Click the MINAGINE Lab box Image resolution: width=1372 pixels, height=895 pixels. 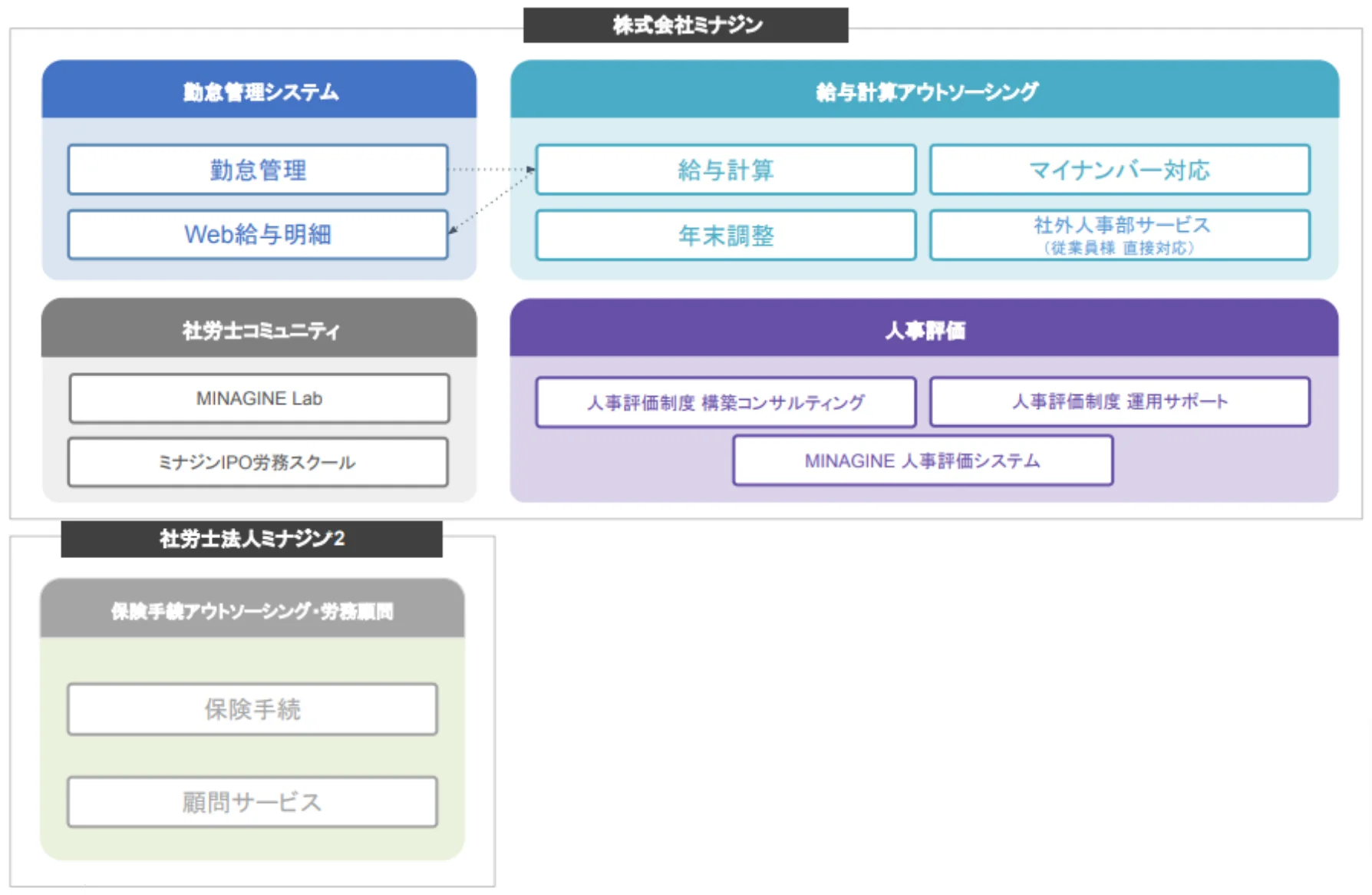coord(259,398)
